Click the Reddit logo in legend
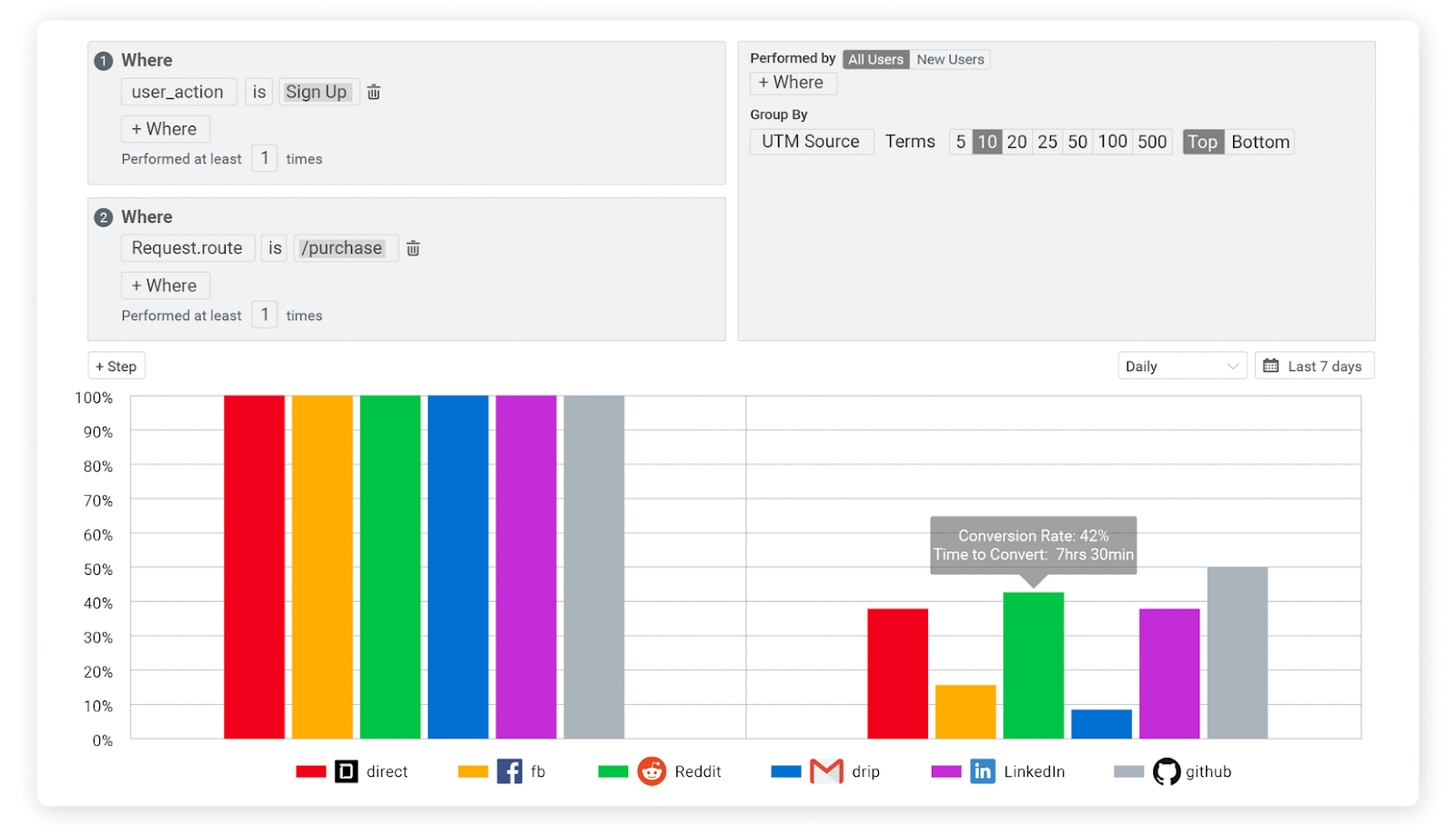This screenshot has width=1456, height=825. tap(652, 771)
